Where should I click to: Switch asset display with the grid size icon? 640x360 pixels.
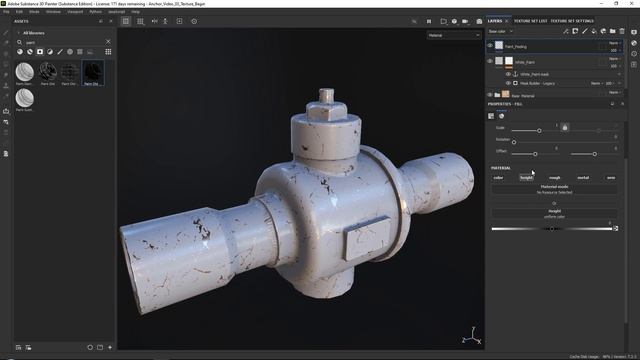coord(108,52)
